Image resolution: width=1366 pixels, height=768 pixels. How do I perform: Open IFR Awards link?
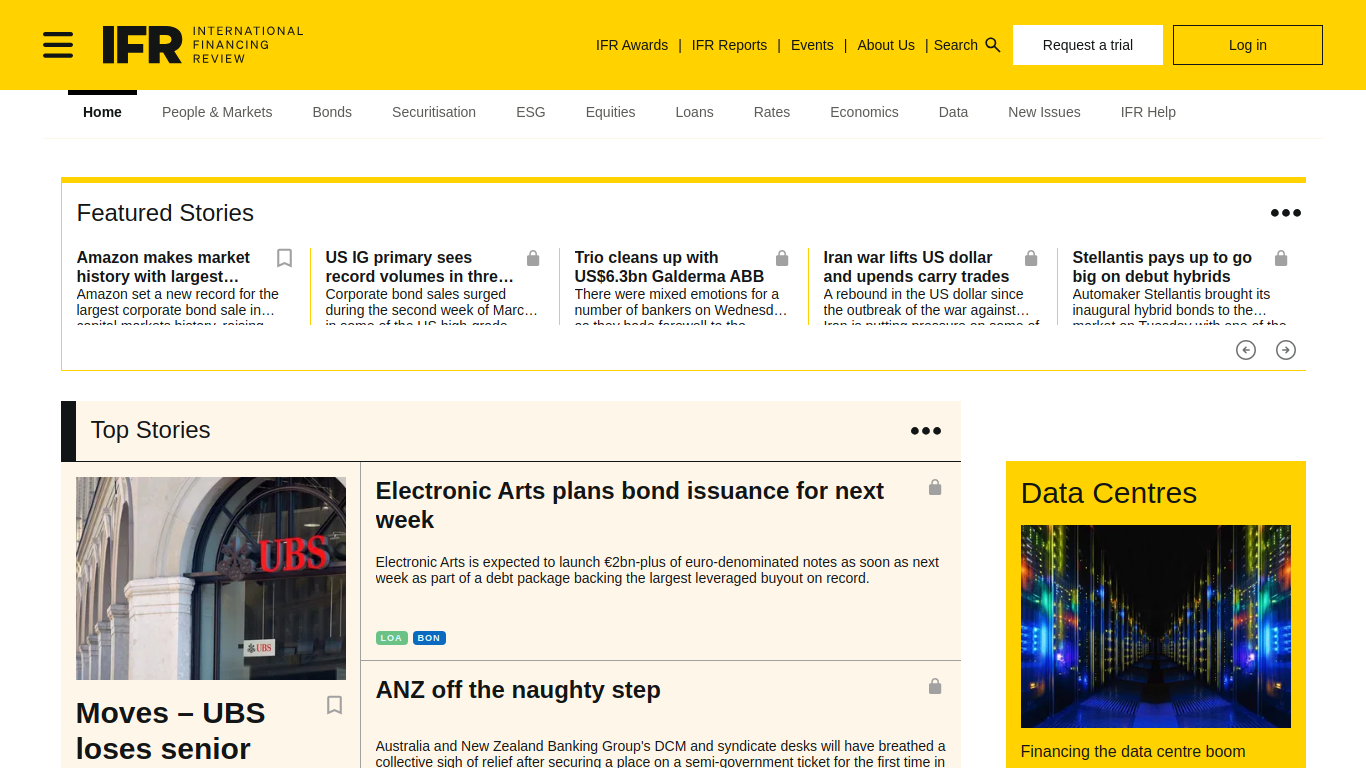coord(632,45)
